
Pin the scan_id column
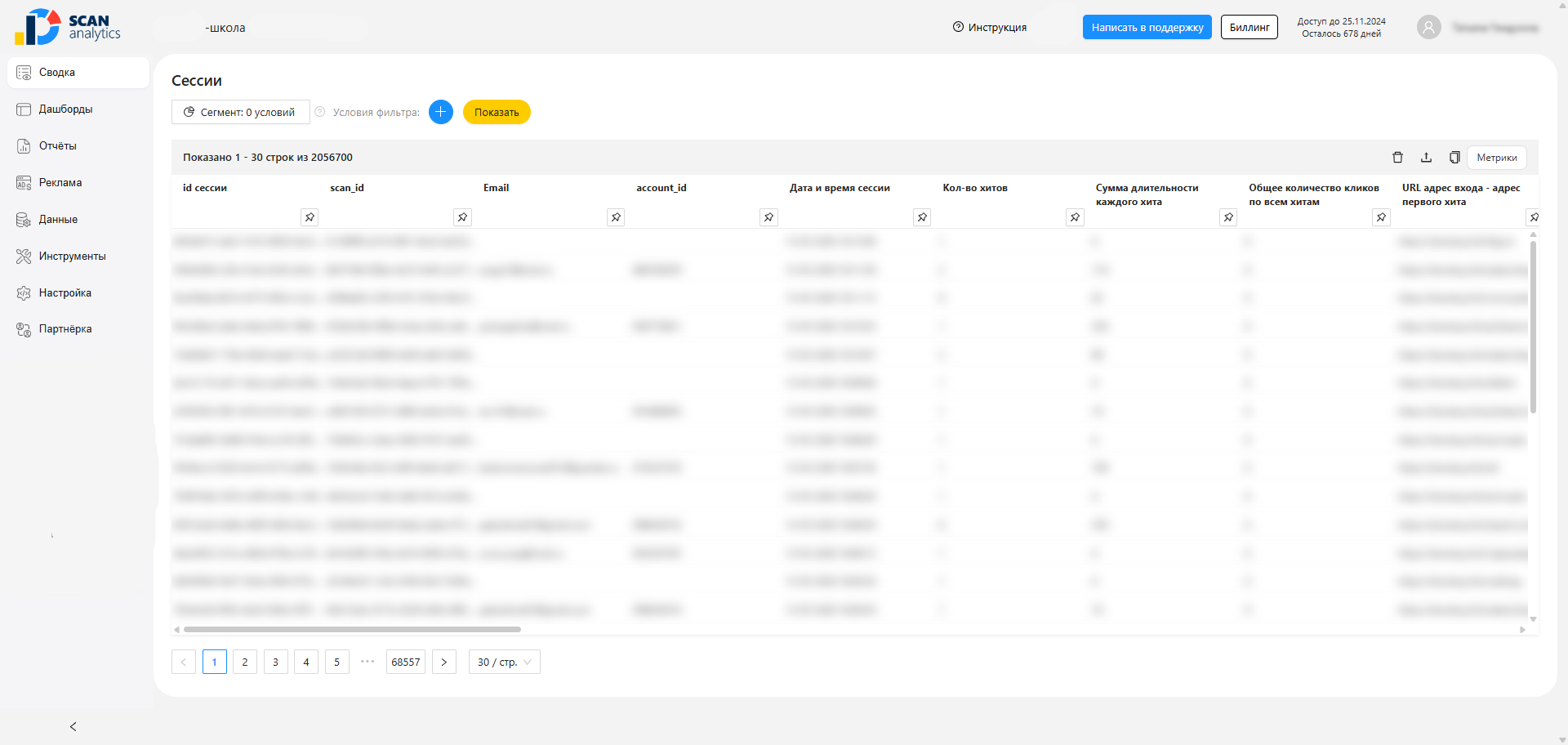(463, 217)
